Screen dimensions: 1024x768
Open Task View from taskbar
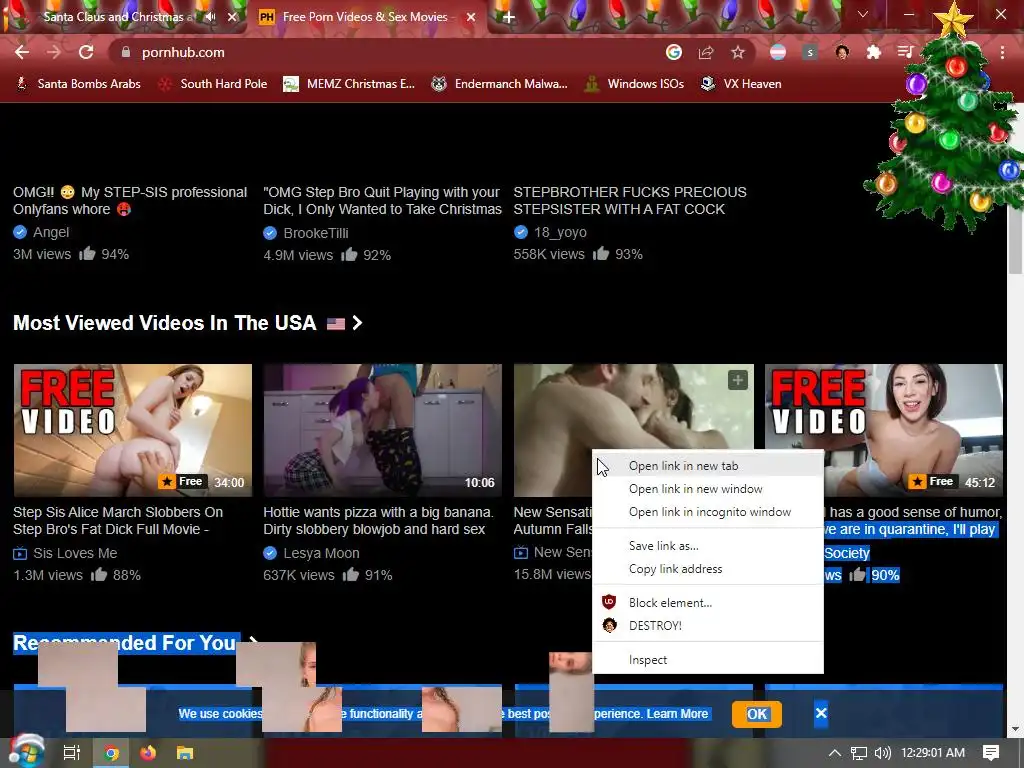(71, 753)
